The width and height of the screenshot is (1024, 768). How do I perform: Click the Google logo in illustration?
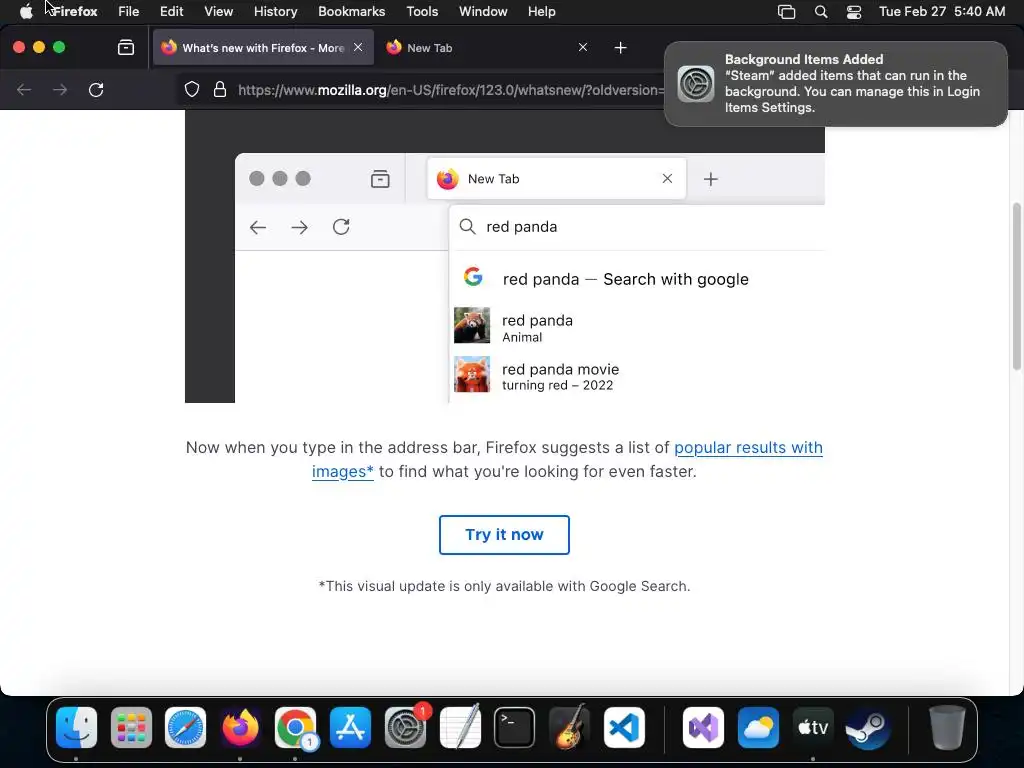(473, 277)
